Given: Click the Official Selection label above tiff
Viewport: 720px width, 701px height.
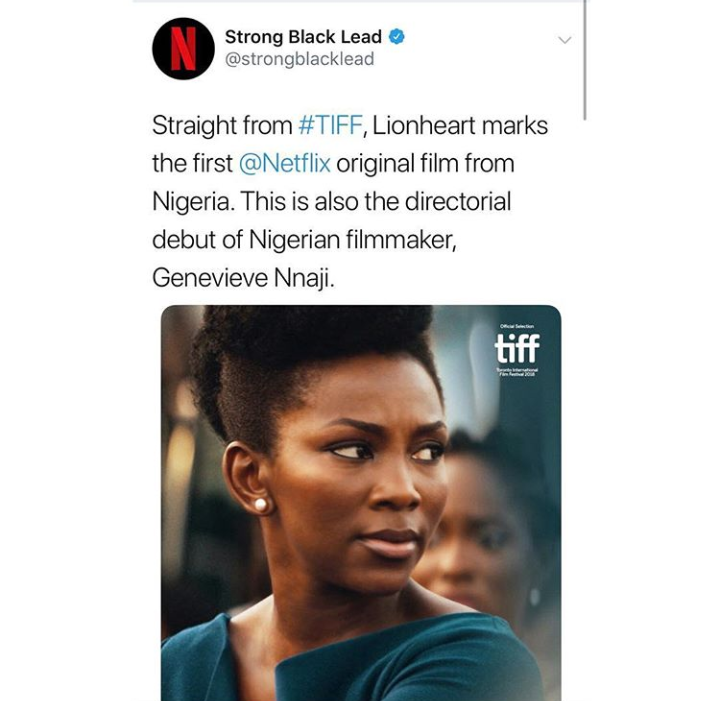Looking at the screenshot, I should click(517, 326).
